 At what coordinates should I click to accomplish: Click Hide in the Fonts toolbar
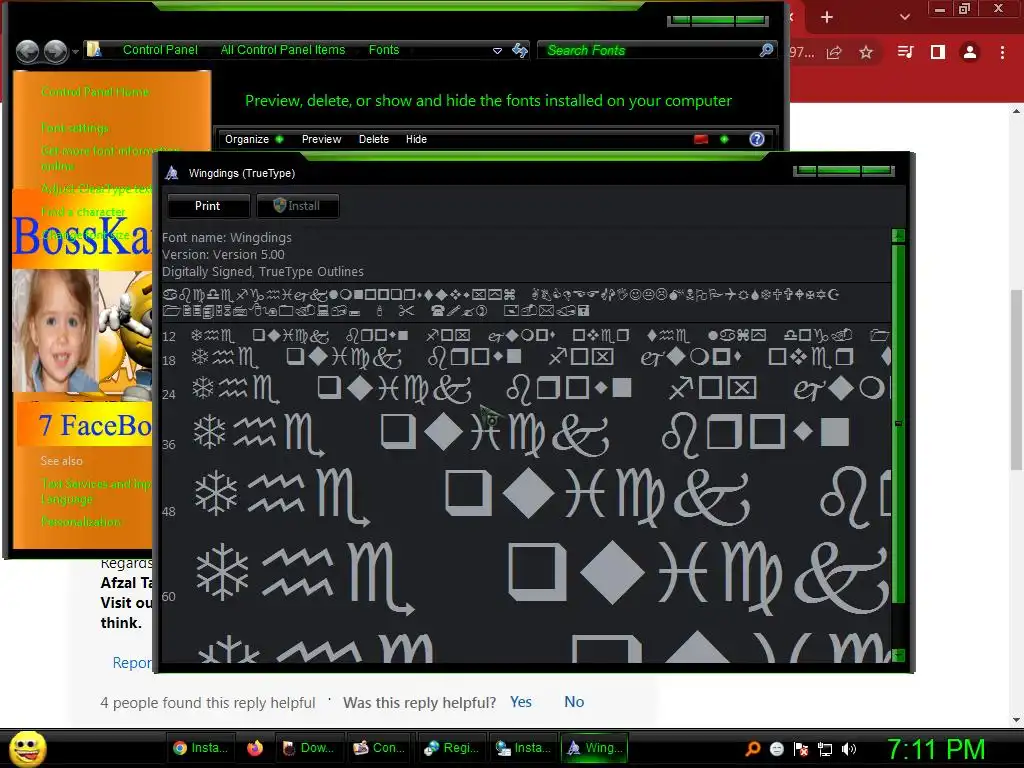pyautogui.click(x=416, y=139)
